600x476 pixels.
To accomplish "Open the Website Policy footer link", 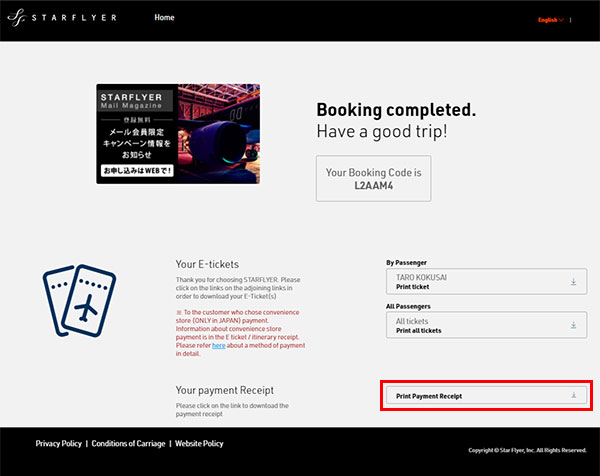I will 199,443.
